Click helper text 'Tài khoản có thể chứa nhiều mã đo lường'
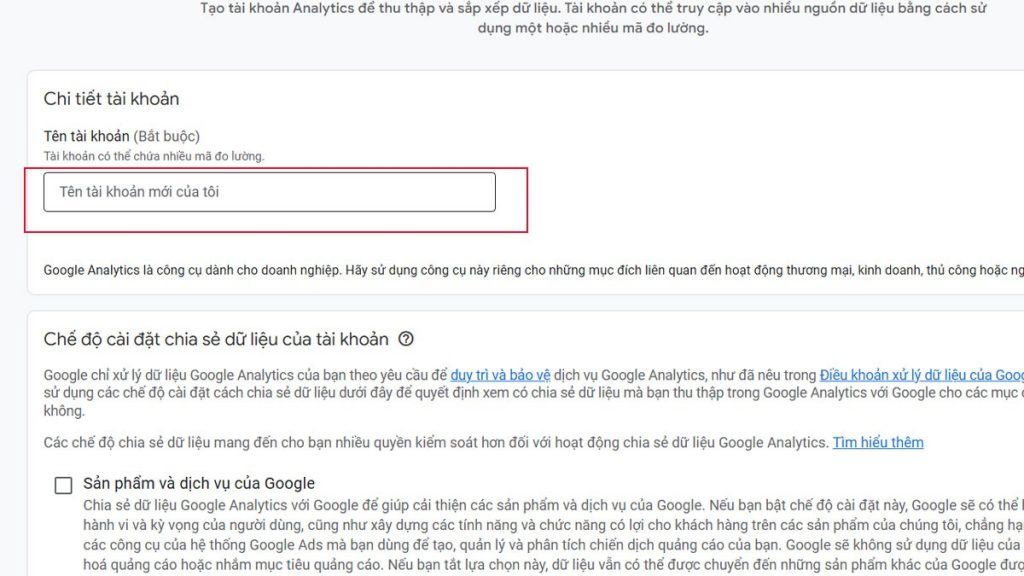The image size is (1024, 576). tap(153, 156)
